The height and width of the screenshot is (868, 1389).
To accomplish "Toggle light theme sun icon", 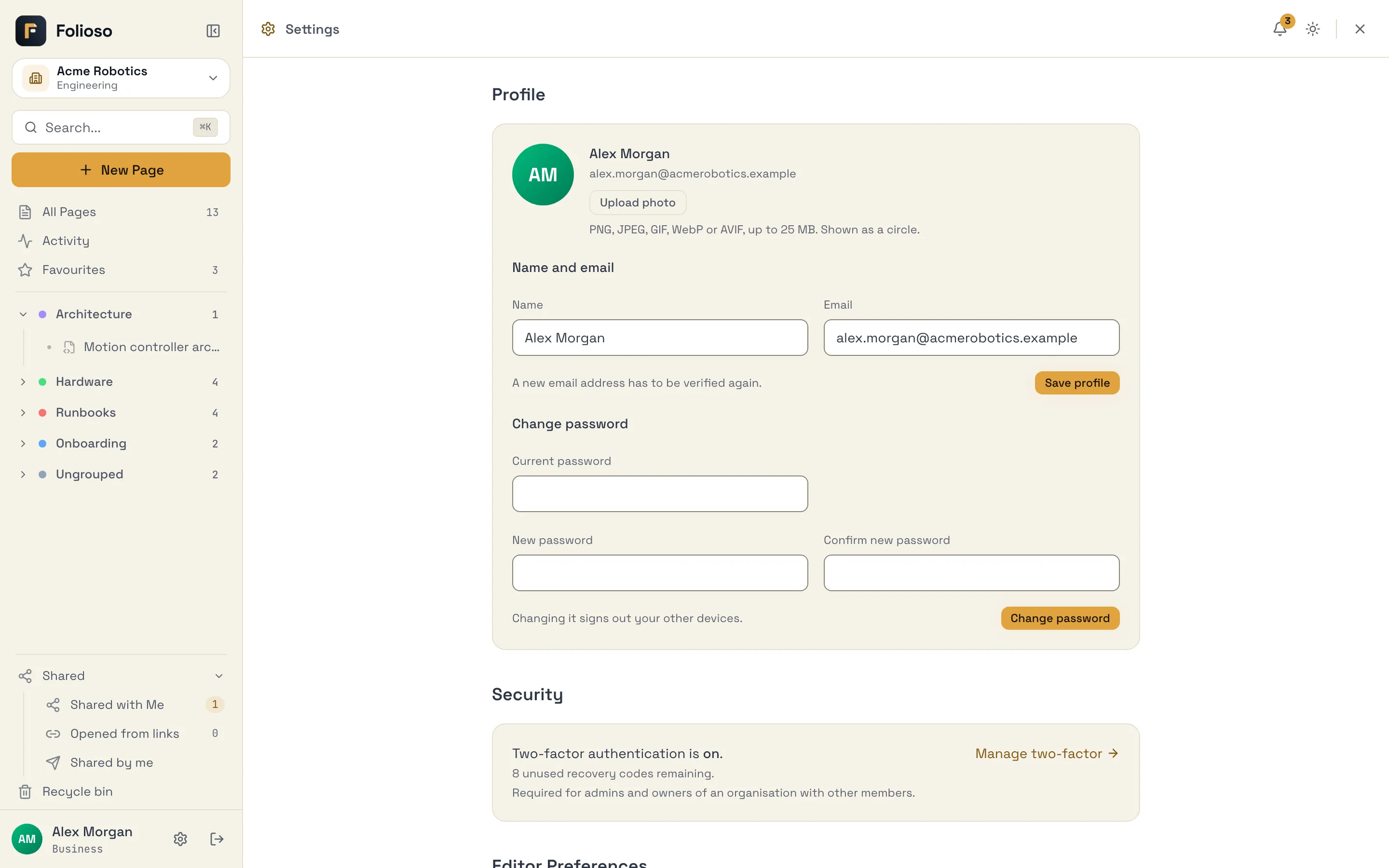I will click(x=1313, y=29).
